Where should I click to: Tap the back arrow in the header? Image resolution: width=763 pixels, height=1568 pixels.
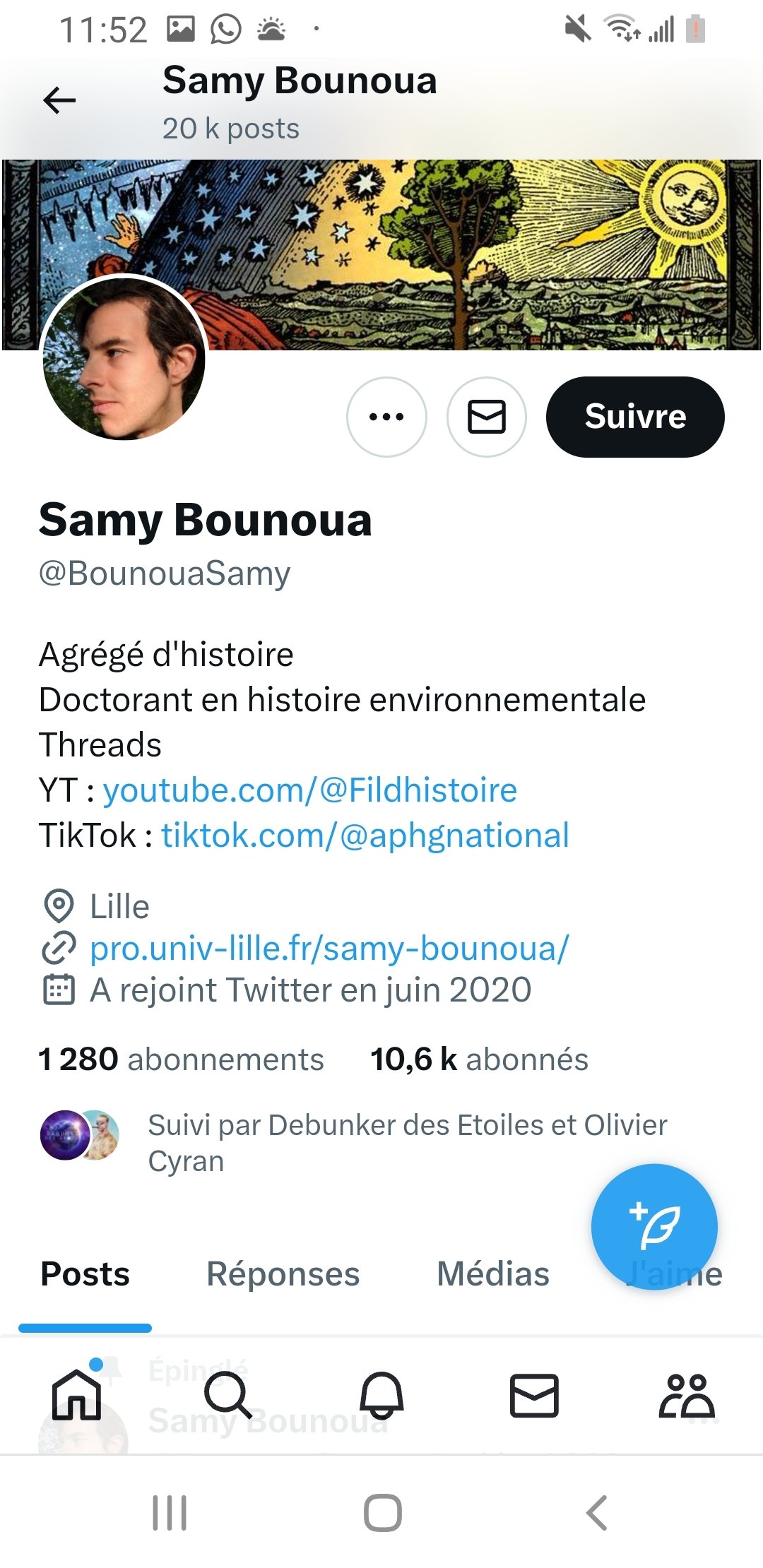tap(59, 100)
